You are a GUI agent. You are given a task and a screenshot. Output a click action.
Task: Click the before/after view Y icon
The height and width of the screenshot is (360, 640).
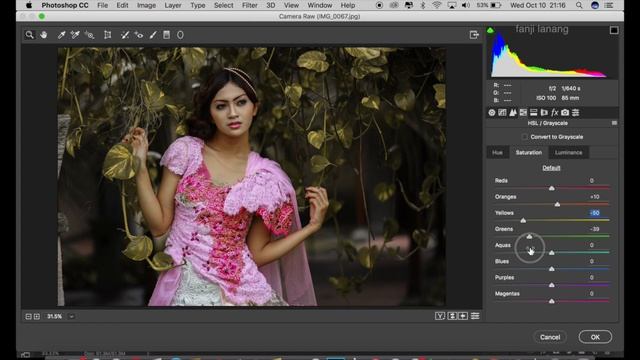click(x=440, y=316)
